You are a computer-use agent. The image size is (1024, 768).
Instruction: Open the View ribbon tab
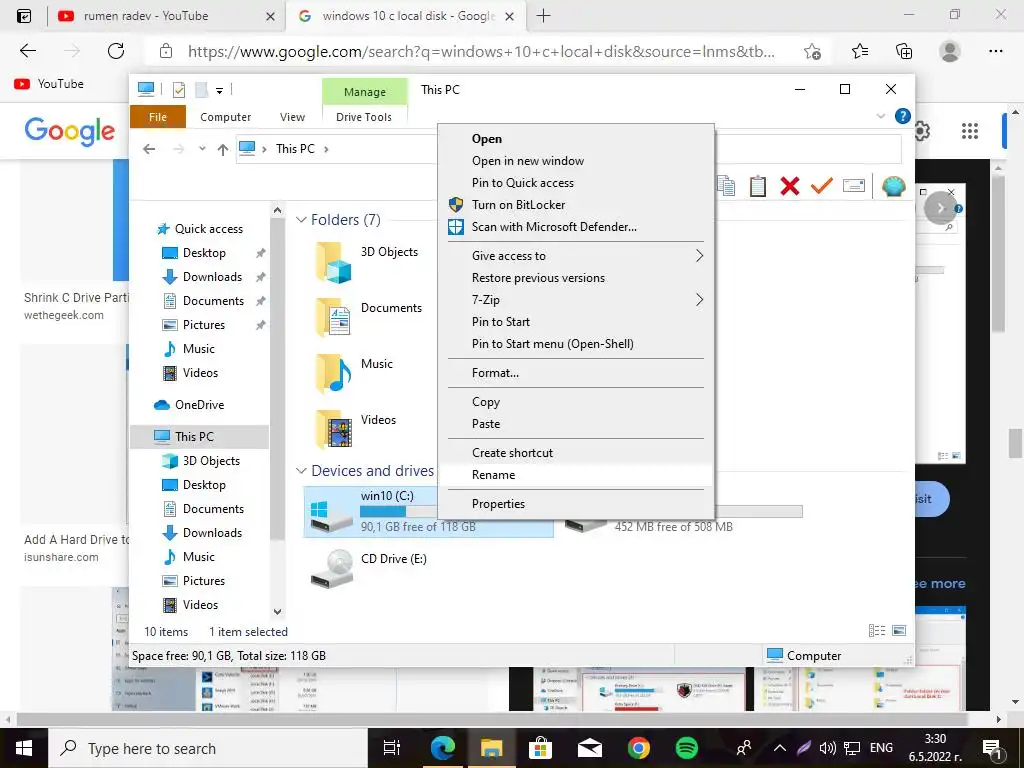tap(292, 117)
